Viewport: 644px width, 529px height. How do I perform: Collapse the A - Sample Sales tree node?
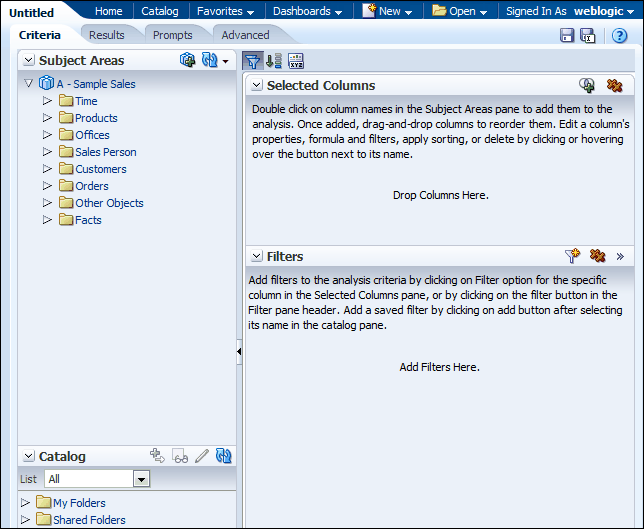click(28, 83)
